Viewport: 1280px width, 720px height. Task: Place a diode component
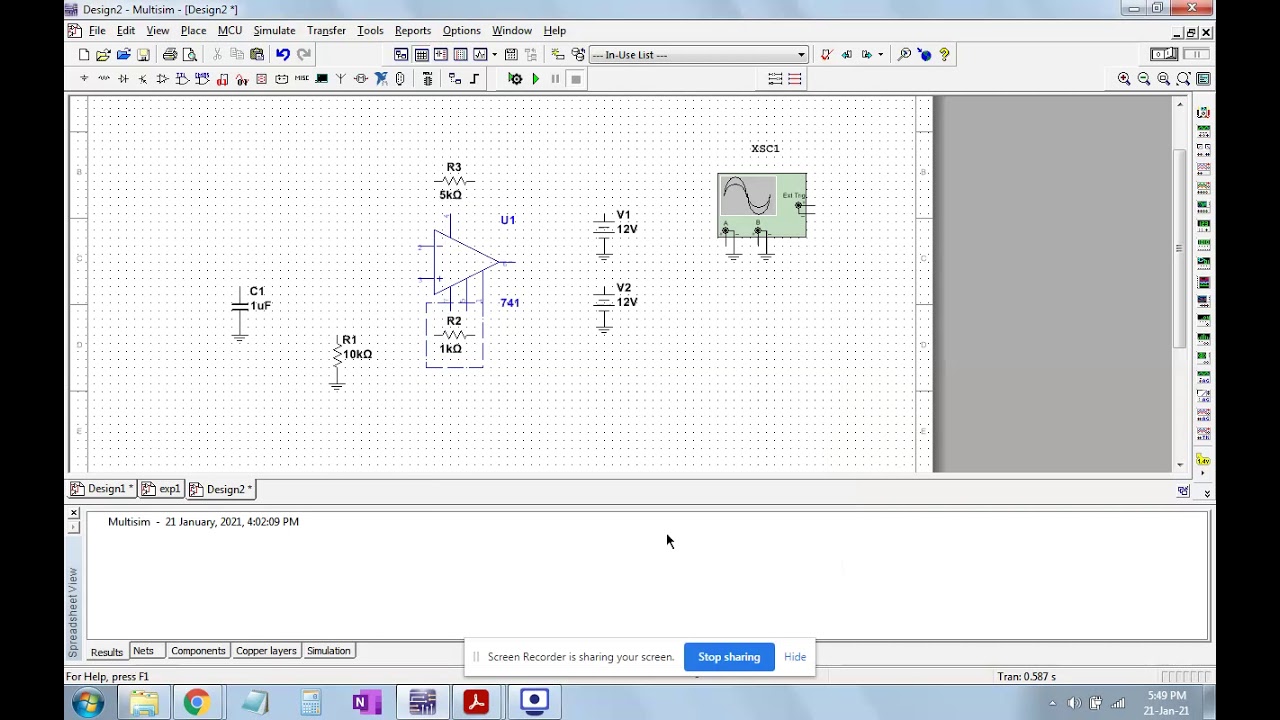[x=124, y=79]
